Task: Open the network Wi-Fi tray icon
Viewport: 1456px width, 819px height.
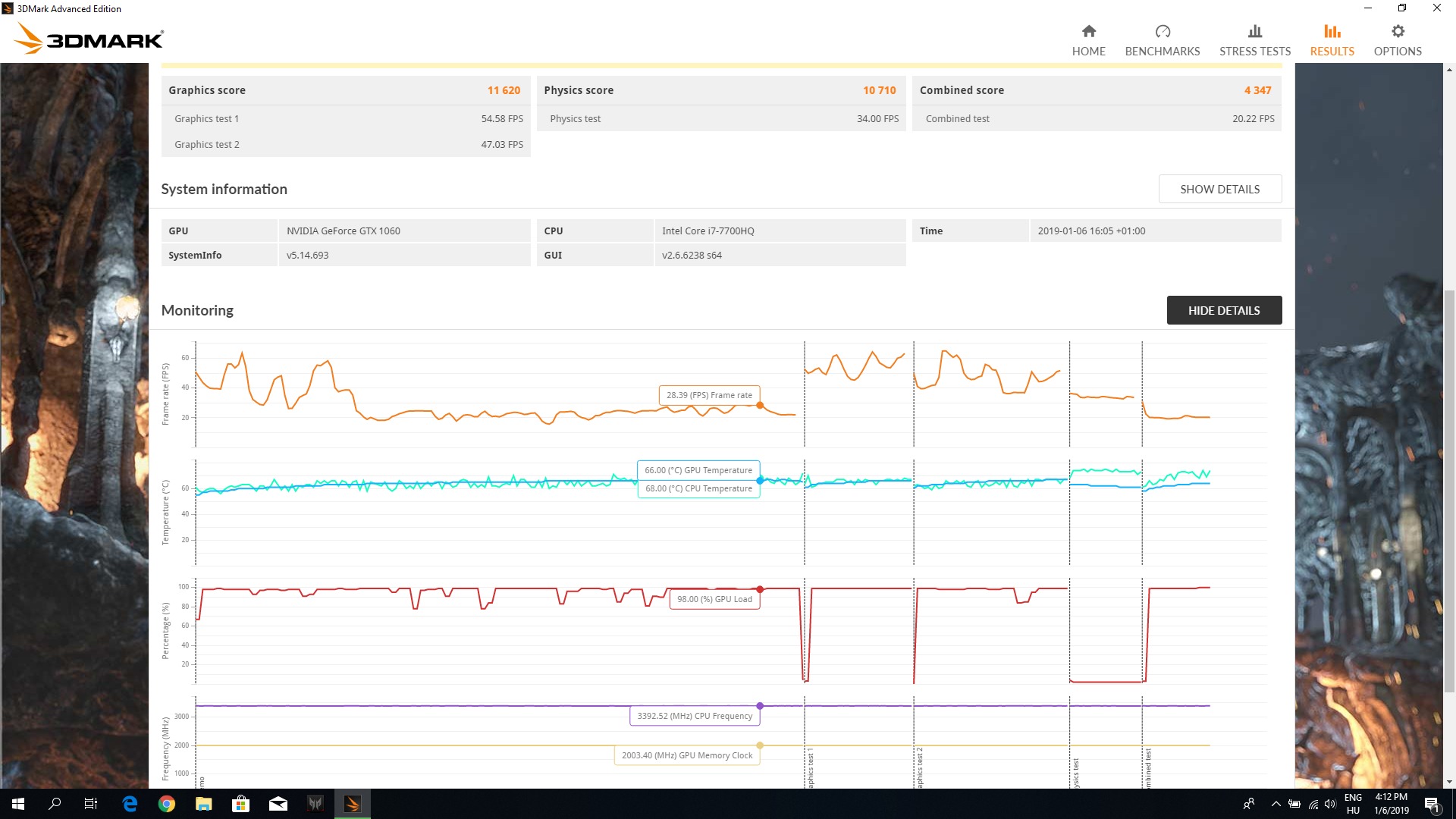Action: coord(1313,804)
